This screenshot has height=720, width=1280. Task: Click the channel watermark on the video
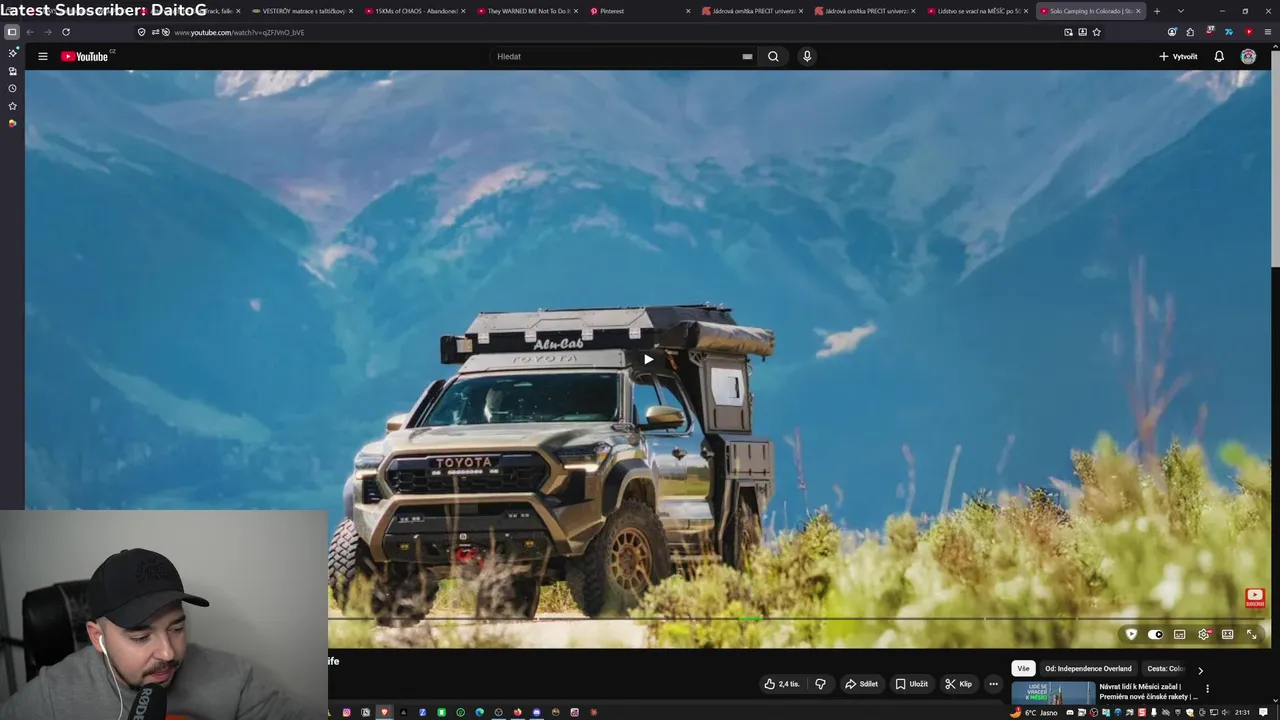(x=1255, y=598)
